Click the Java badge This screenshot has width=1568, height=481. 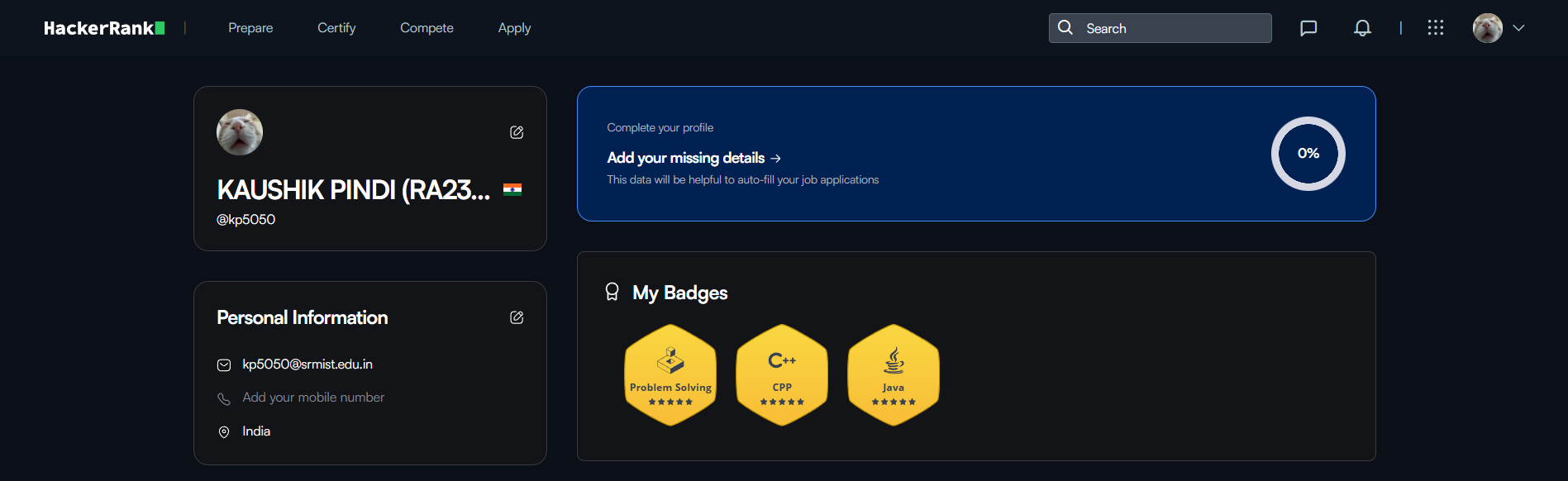tap(894, 375)
